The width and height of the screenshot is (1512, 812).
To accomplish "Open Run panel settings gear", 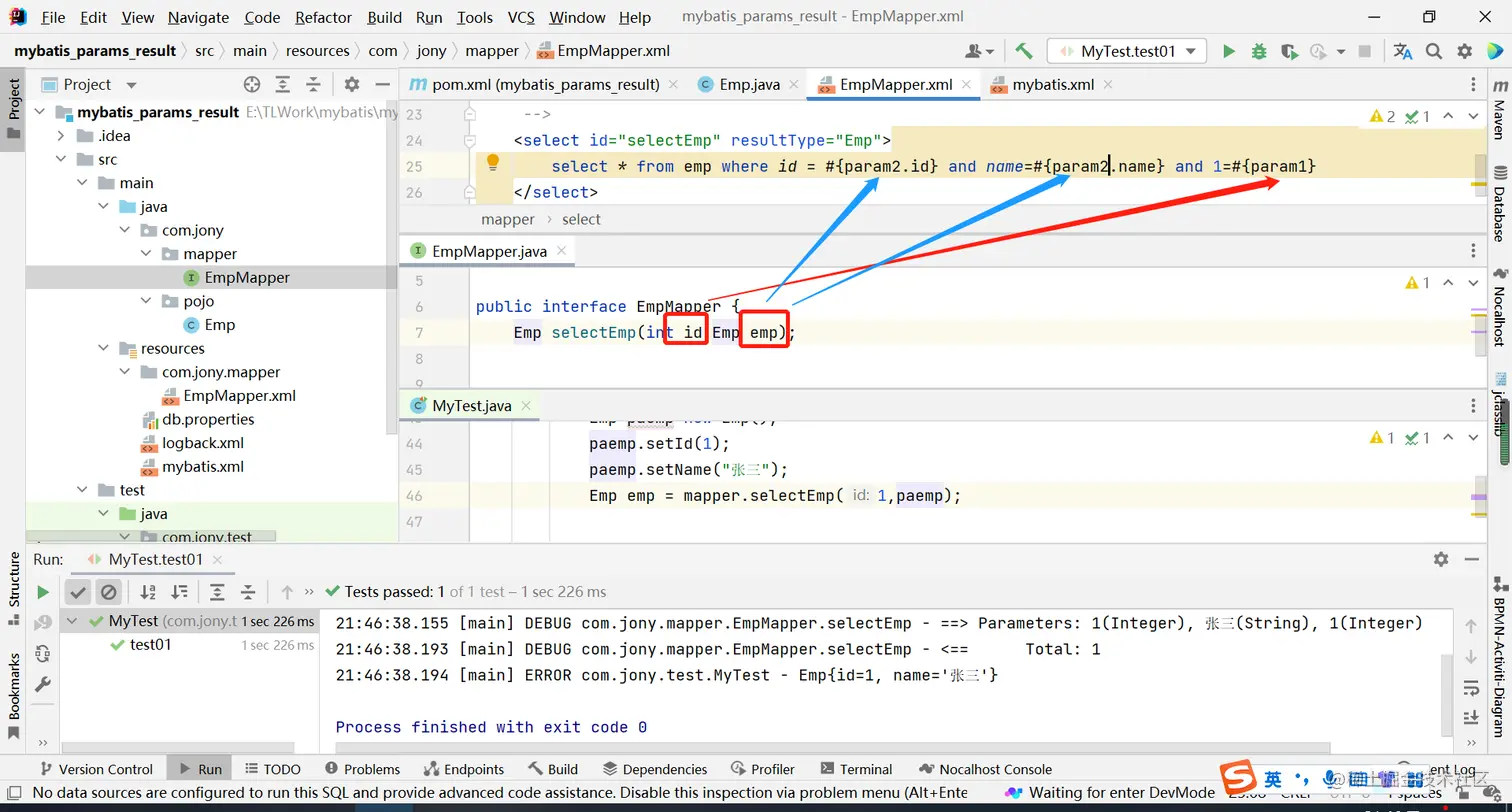I will tap(1441, 560).
